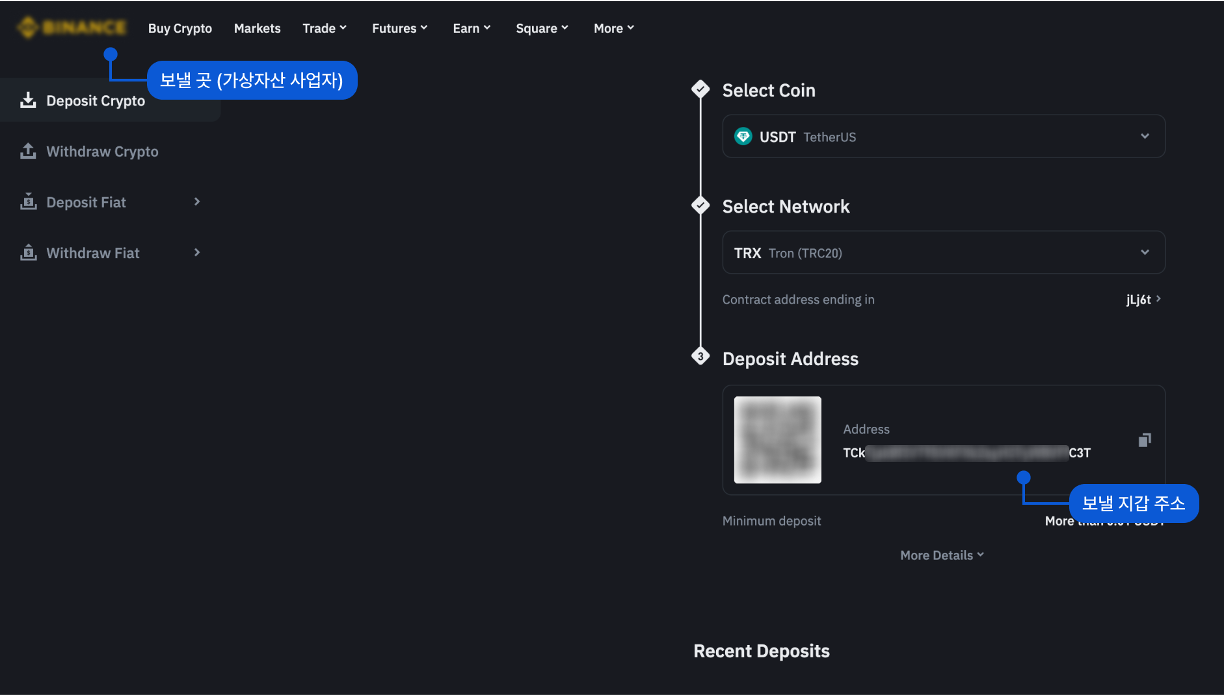Open Buy Crypto page
The height and width of the screenshot is (696, 1224).
coord(180,29)
